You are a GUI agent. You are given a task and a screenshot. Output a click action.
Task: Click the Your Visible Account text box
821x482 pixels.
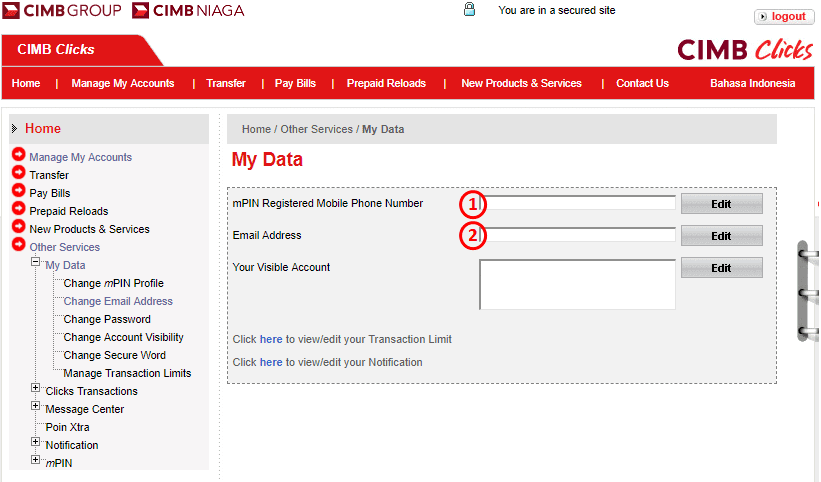pos(578,284)
